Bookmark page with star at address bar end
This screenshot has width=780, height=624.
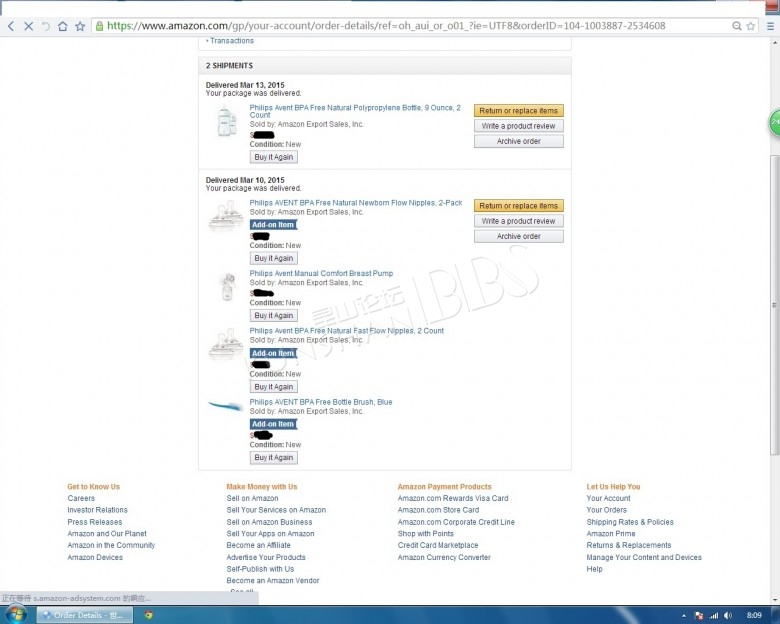[751, 26]
